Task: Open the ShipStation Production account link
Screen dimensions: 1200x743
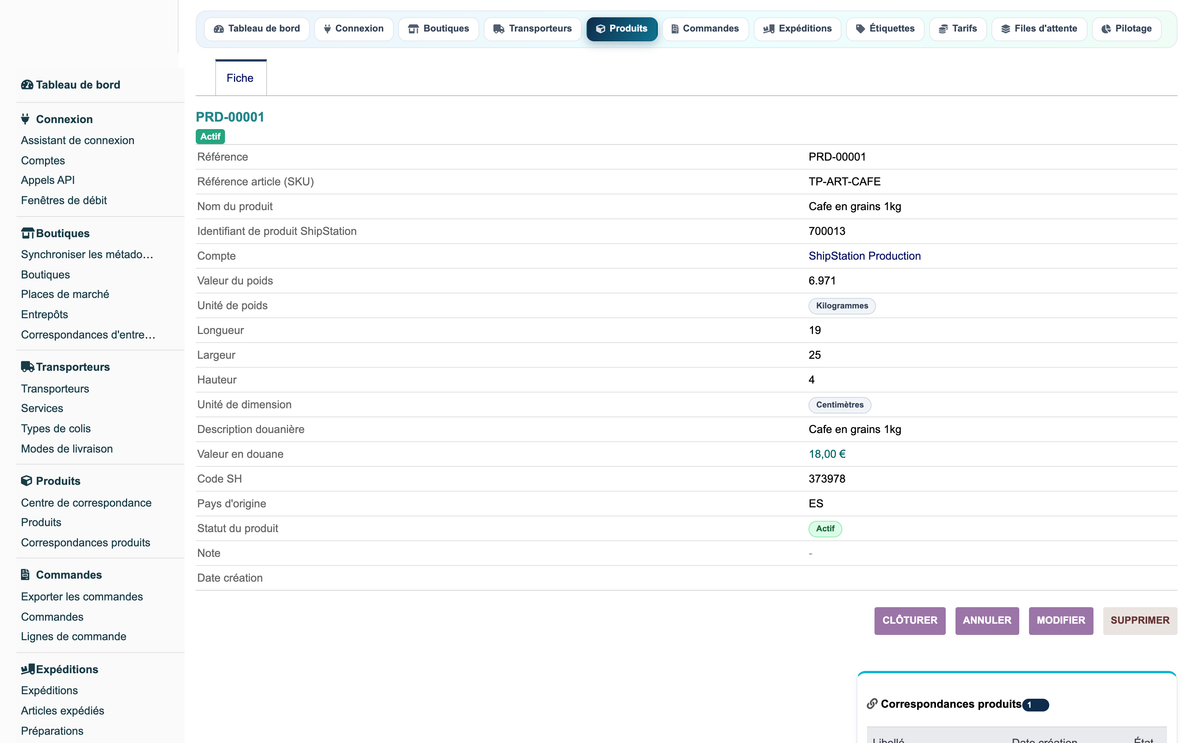Action: click(865, 256)
